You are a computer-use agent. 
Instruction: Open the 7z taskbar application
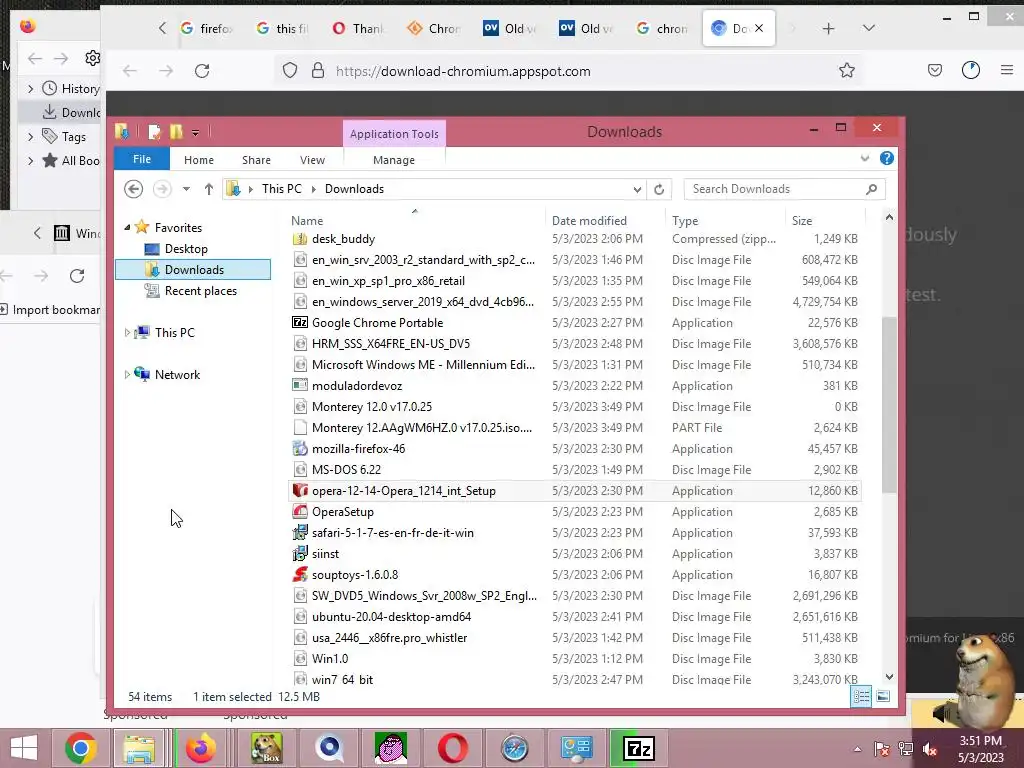tap(639, 748)
